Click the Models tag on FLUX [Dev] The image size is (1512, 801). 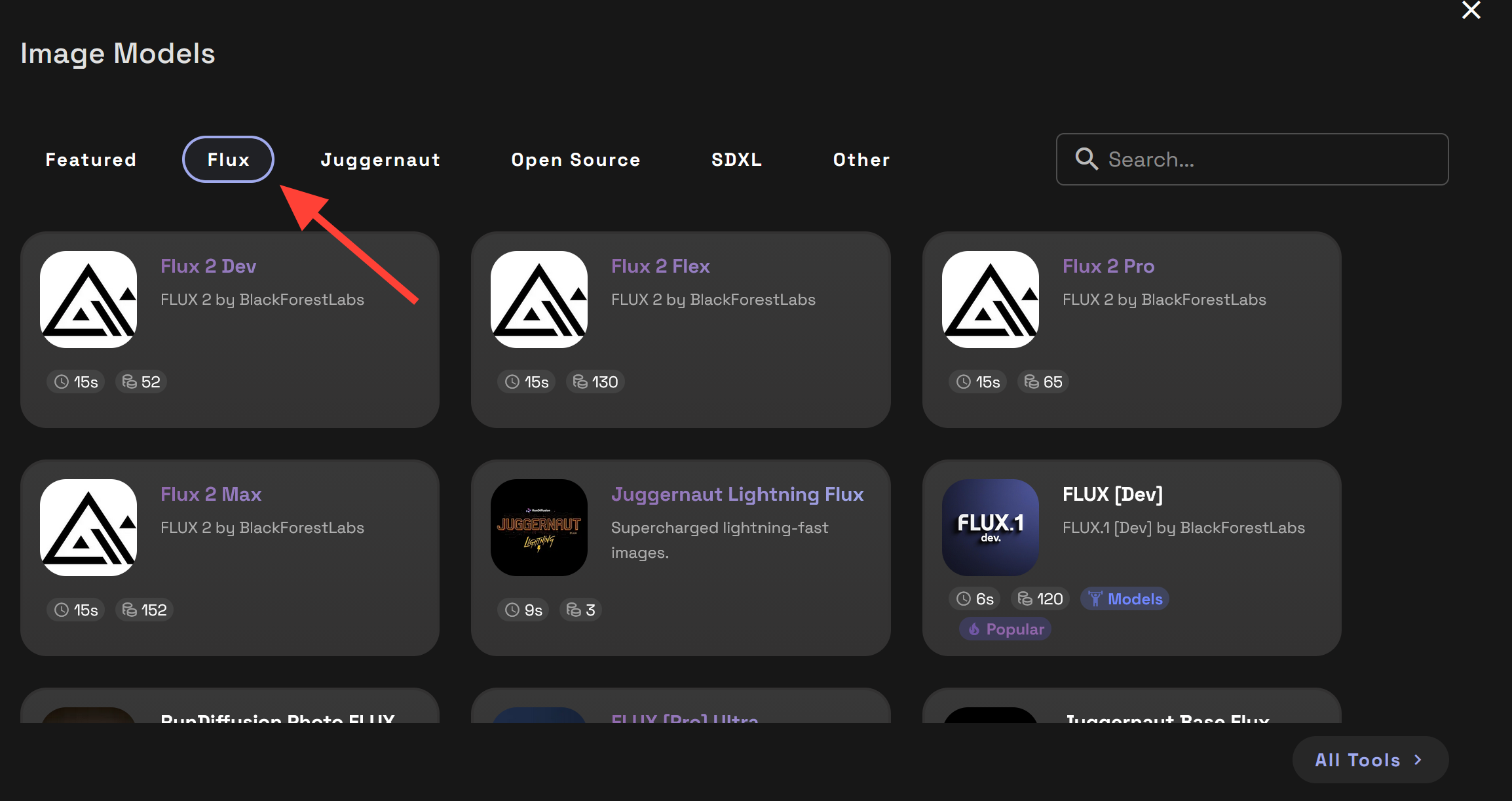(x=1125, y=598)
